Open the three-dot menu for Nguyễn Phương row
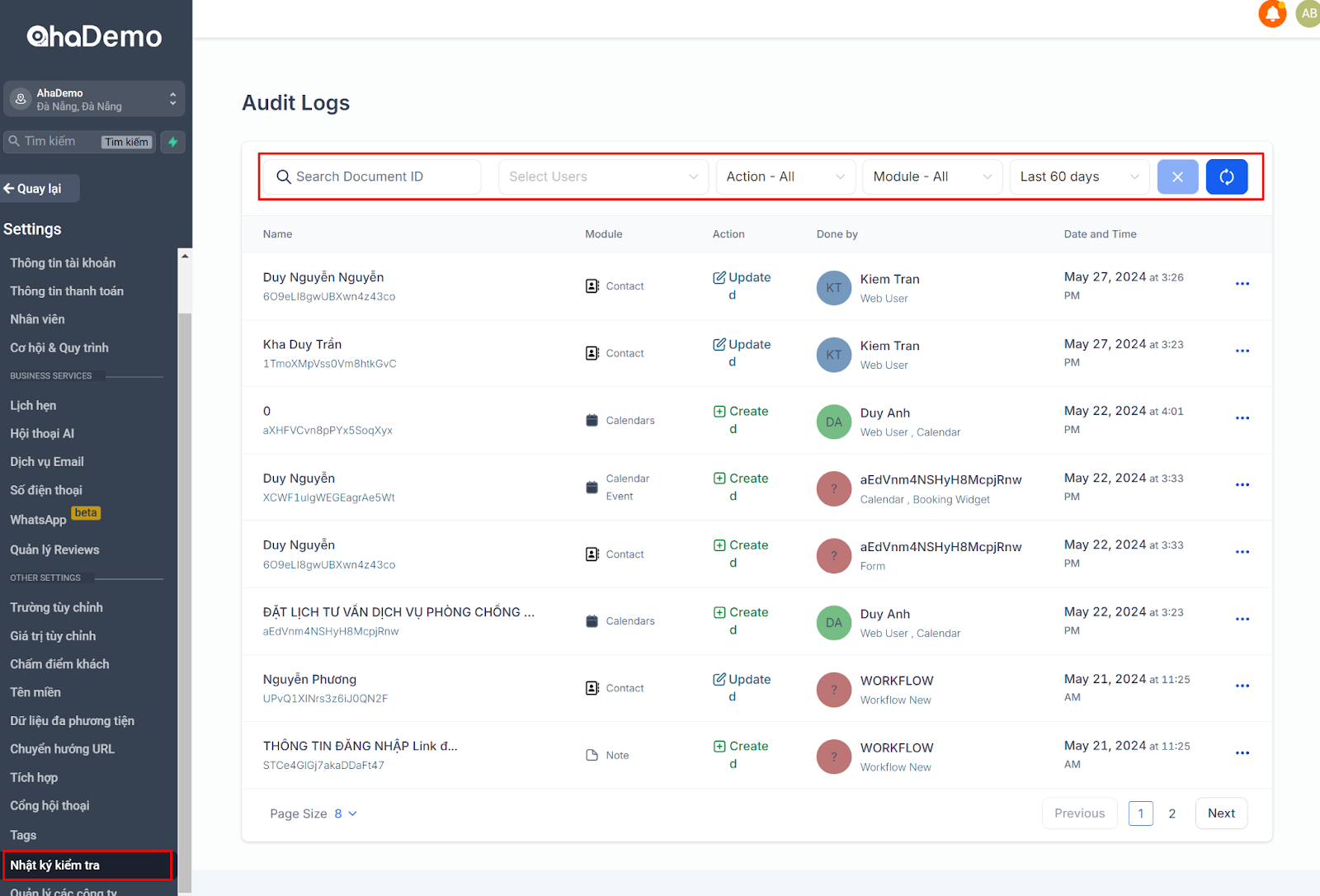The width and height of the screenshot is (1320, 896). (x=1242, y=686)
